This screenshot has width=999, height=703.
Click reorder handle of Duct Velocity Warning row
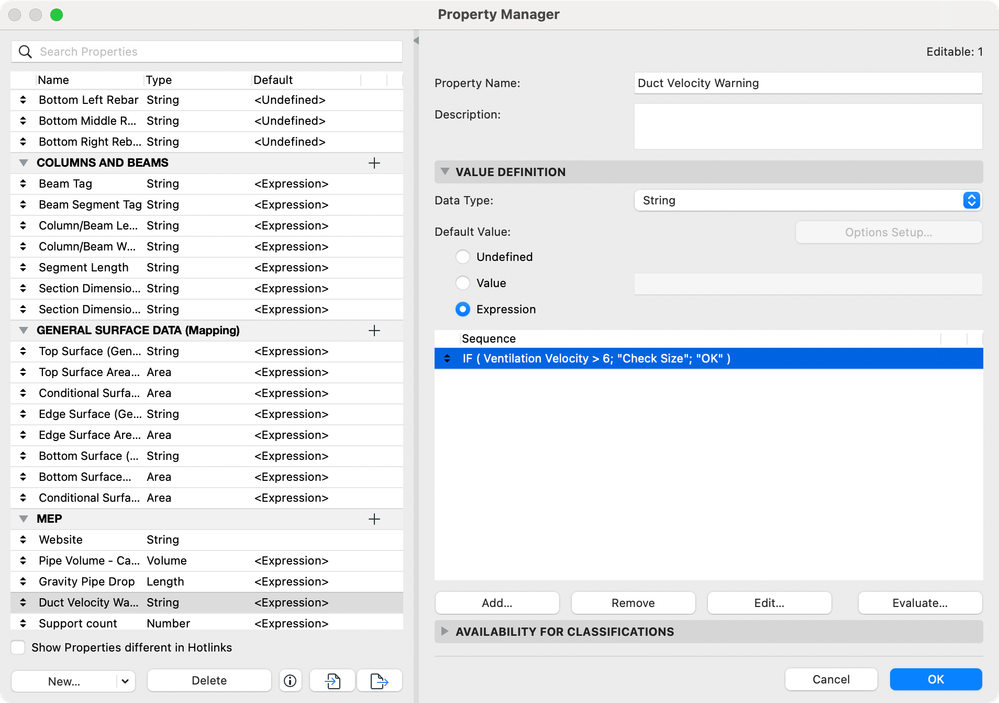coord(23,603)
